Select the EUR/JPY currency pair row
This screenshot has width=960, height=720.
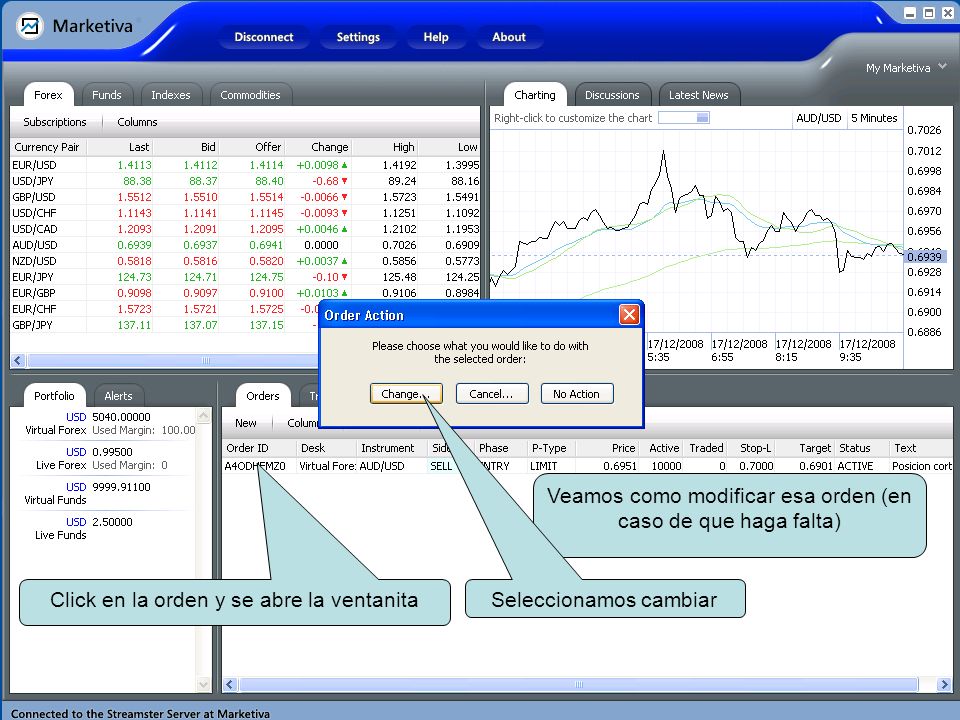(245, 276)
